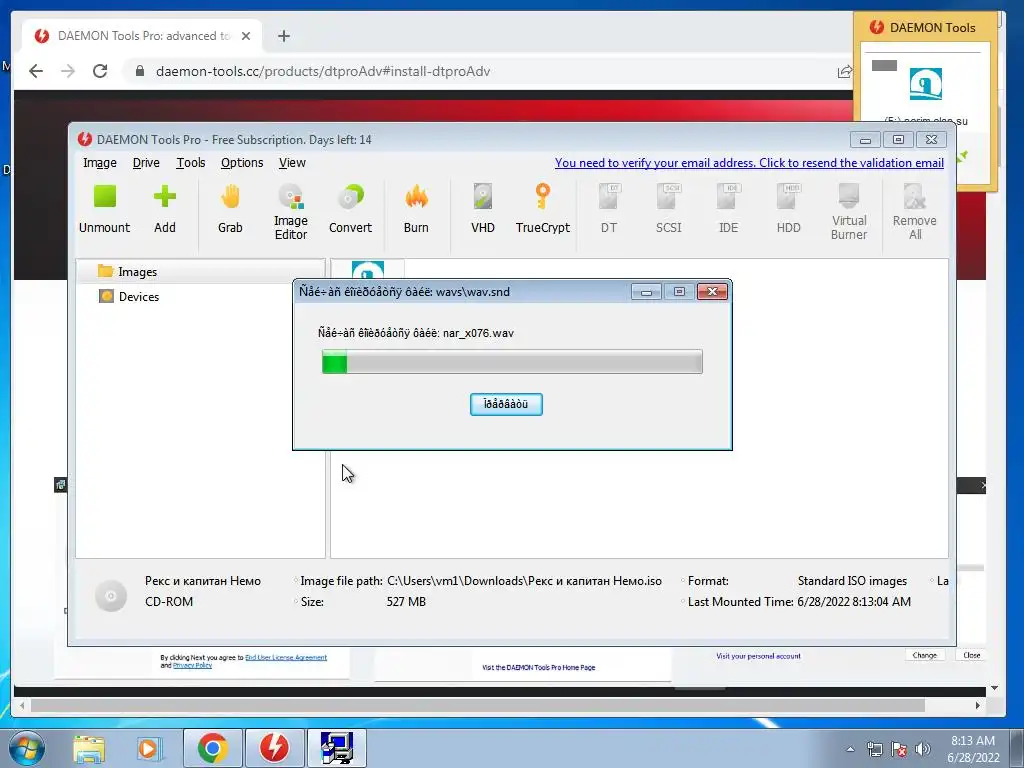The width and height of the screenshot is (1024, 768).
Task: Click the Privacy Policy link
Action: (192, 665)
